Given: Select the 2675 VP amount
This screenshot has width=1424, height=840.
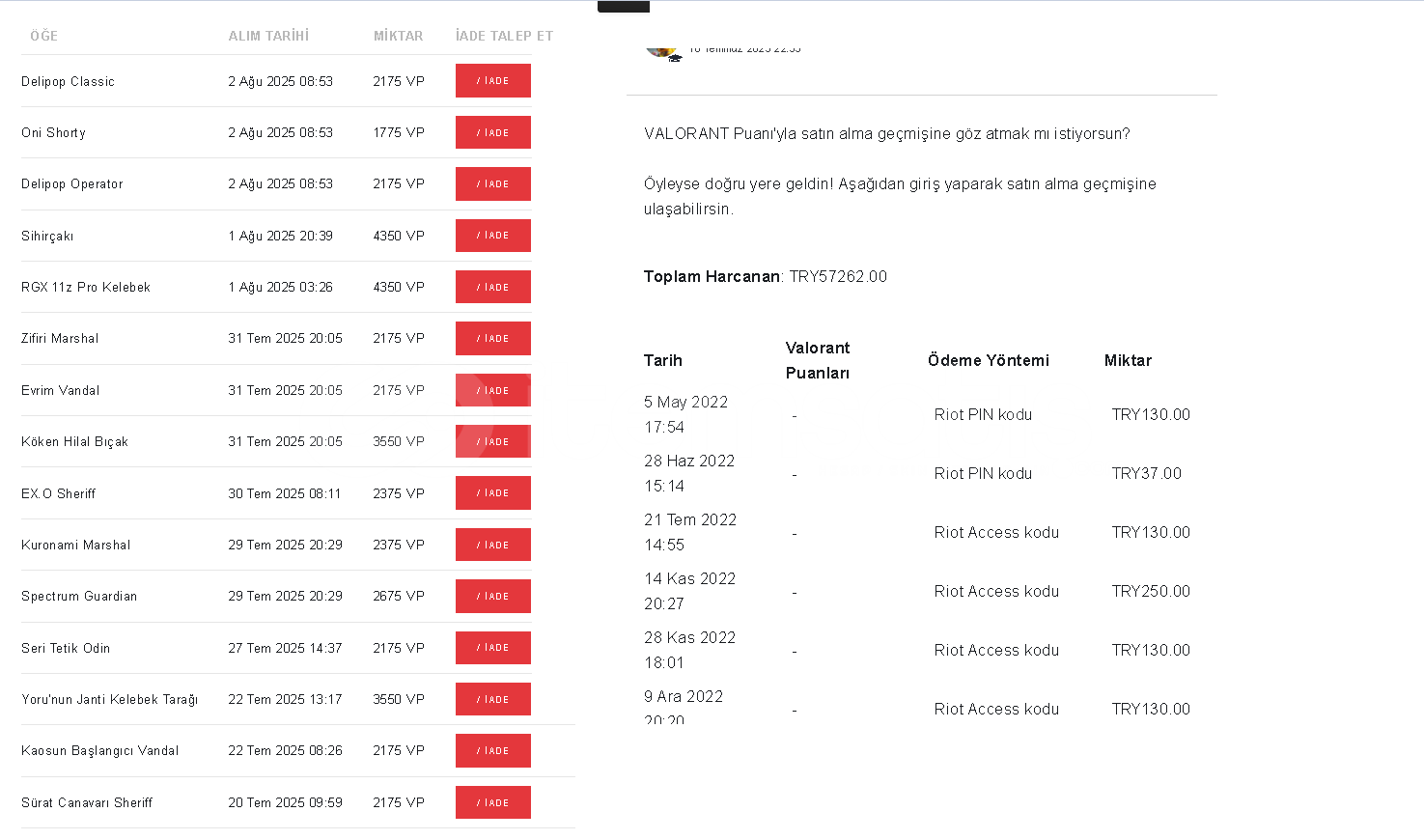Looking at the screenshot, I should click(x=399, y=596).
